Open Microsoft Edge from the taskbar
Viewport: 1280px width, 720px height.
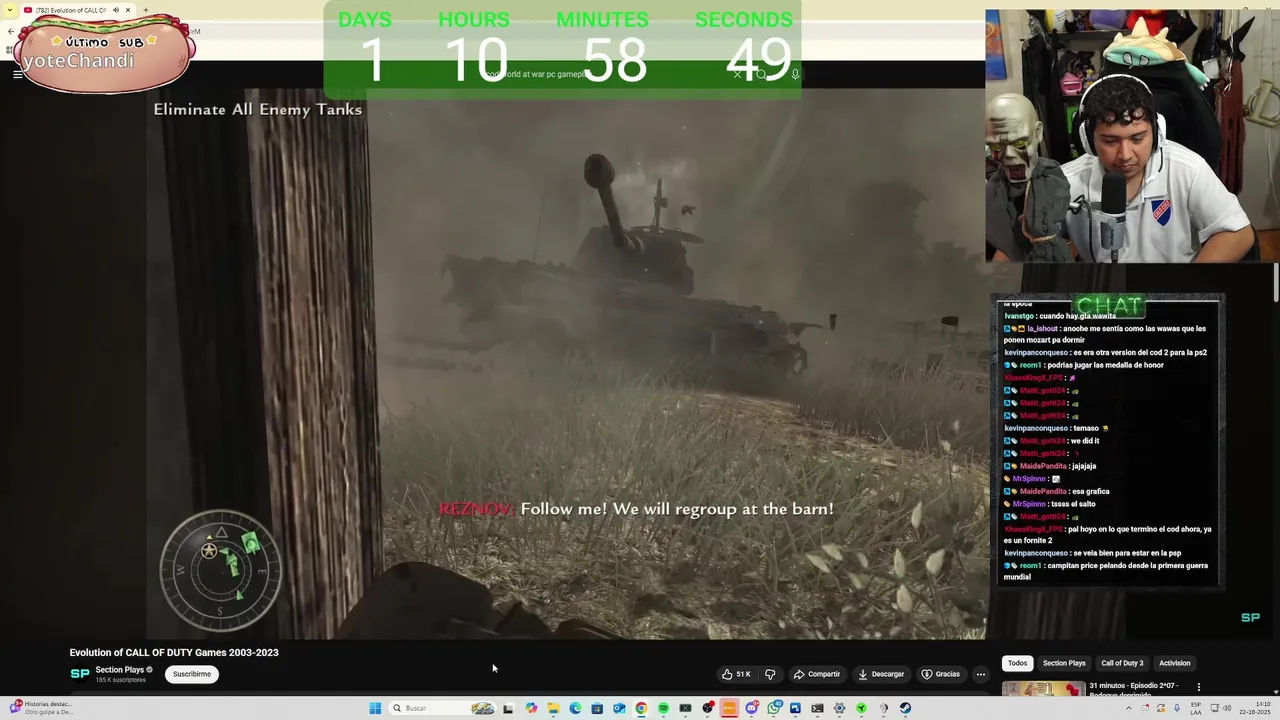pos(575,708)
